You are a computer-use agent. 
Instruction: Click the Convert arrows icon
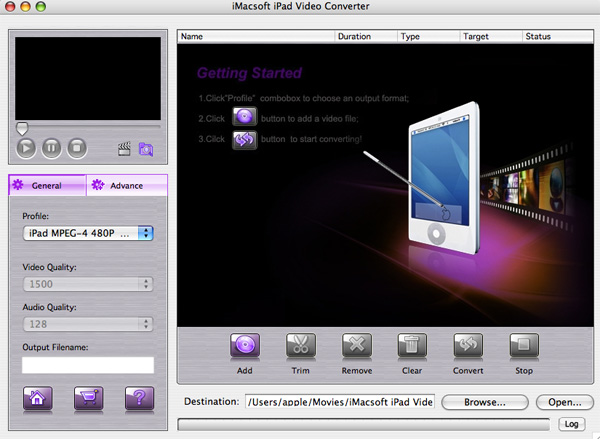coord(468,346)
